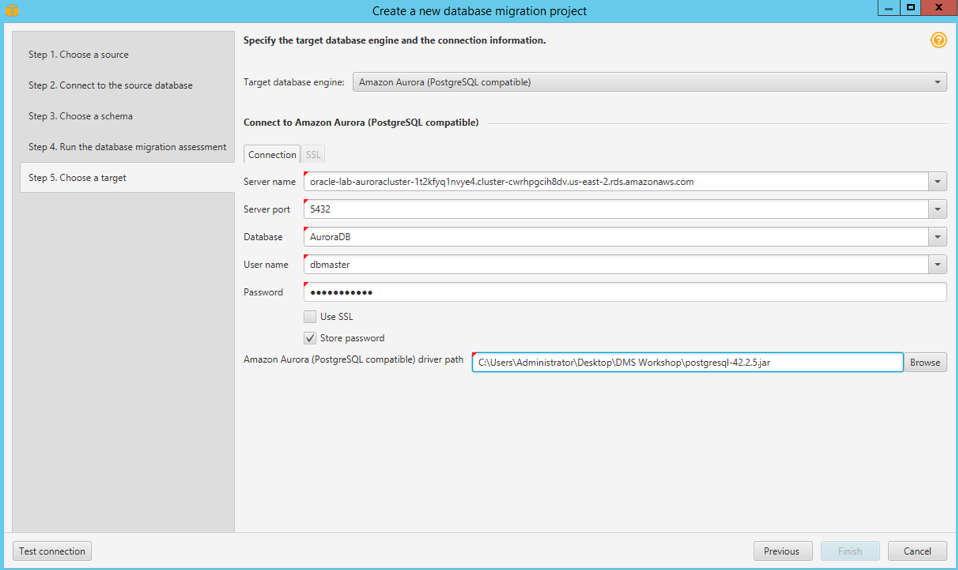Click the Cancel button
This screenshot has height=570, width=958.
pyautogui.click(x=917, y=551)
